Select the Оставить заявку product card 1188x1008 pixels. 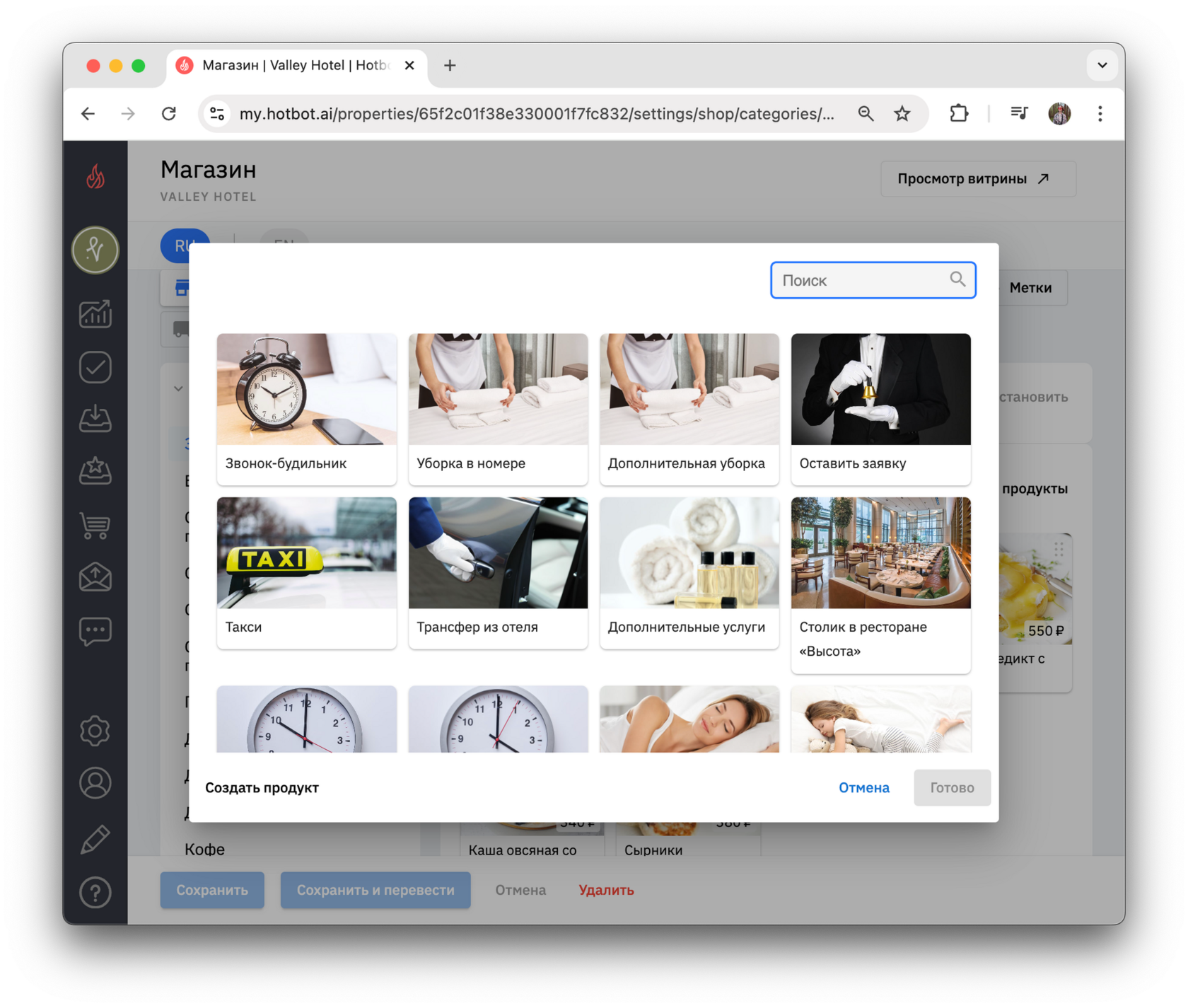click(x=880, y=409)
